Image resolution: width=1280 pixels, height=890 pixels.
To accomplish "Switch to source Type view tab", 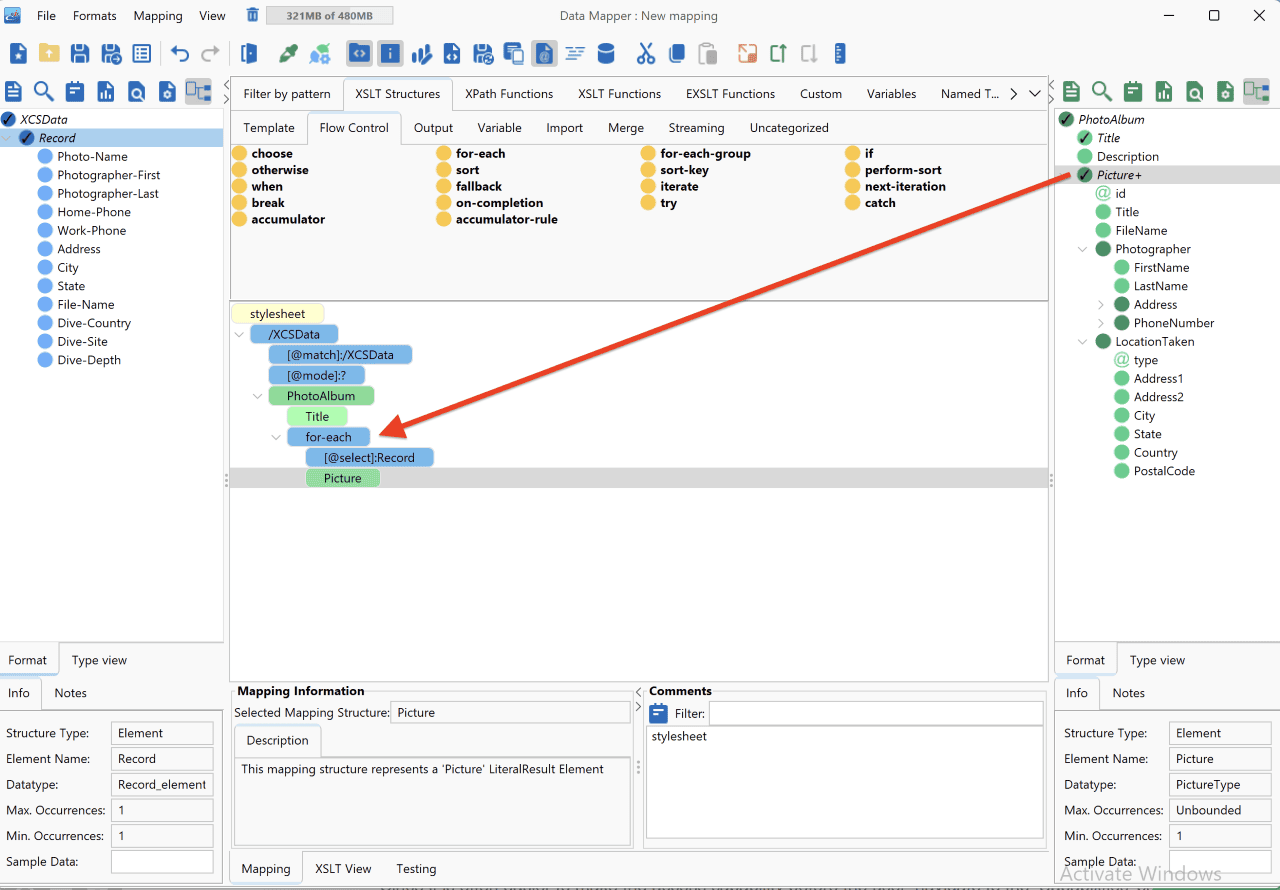I will click(99, 660).
